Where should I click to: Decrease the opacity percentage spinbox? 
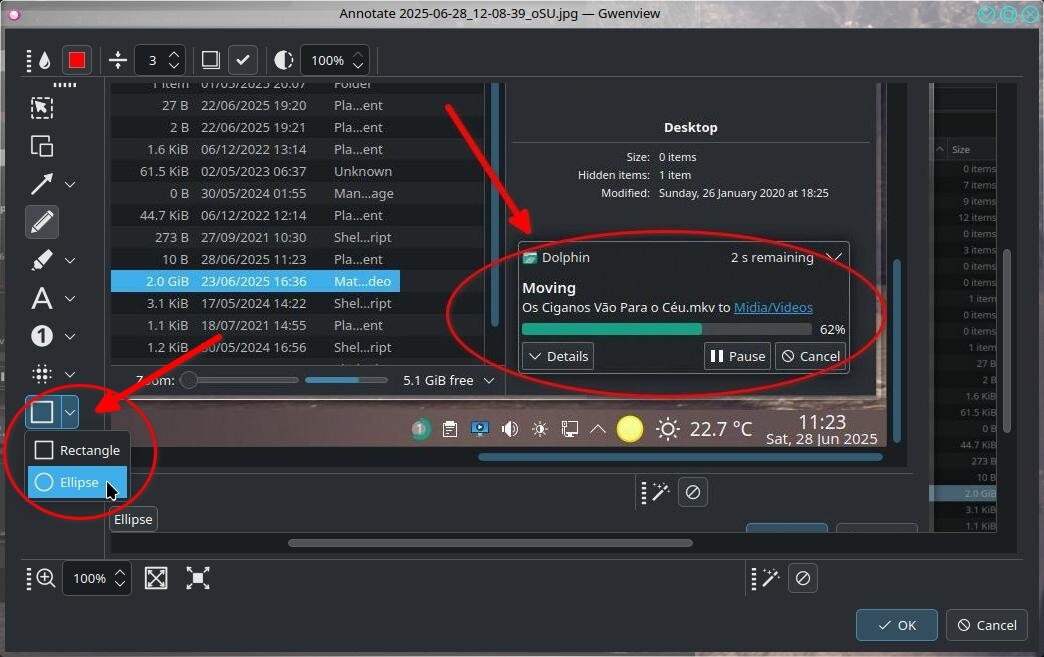358,67
